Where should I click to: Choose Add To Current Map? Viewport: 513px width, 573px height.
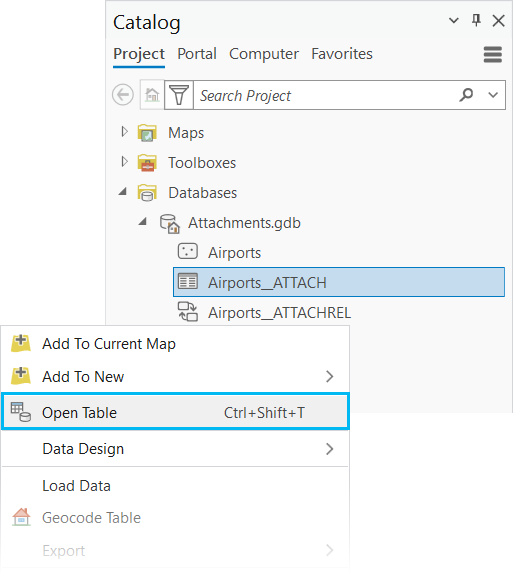tap(175, 344)
